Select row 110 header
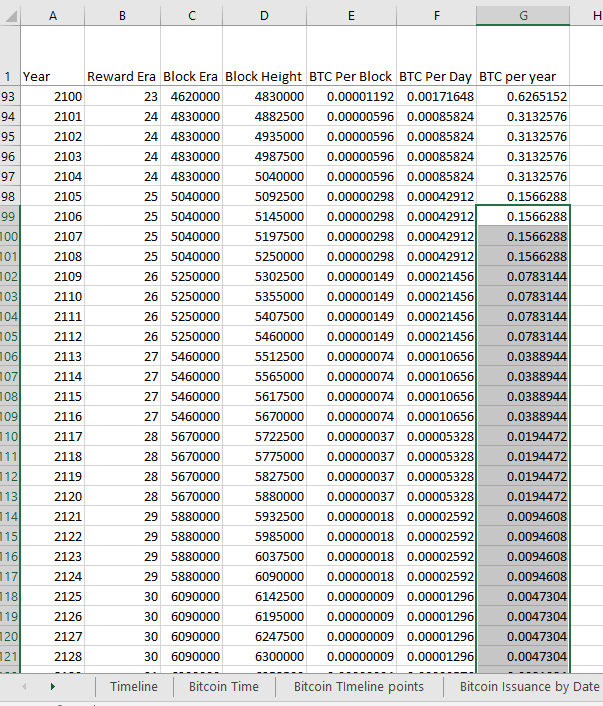 [x=9, y=436]
